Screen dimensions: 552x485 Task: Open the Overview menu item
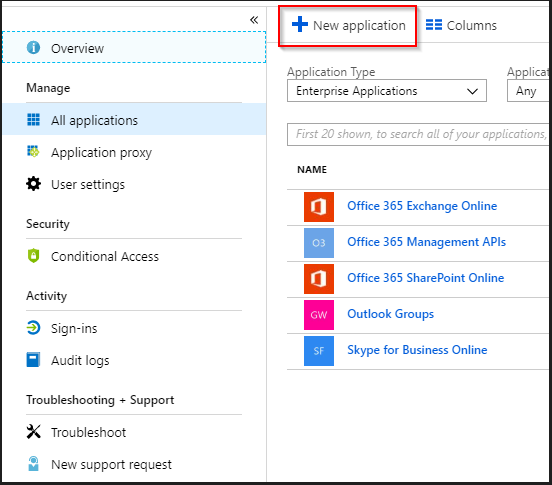coord(134,47)
